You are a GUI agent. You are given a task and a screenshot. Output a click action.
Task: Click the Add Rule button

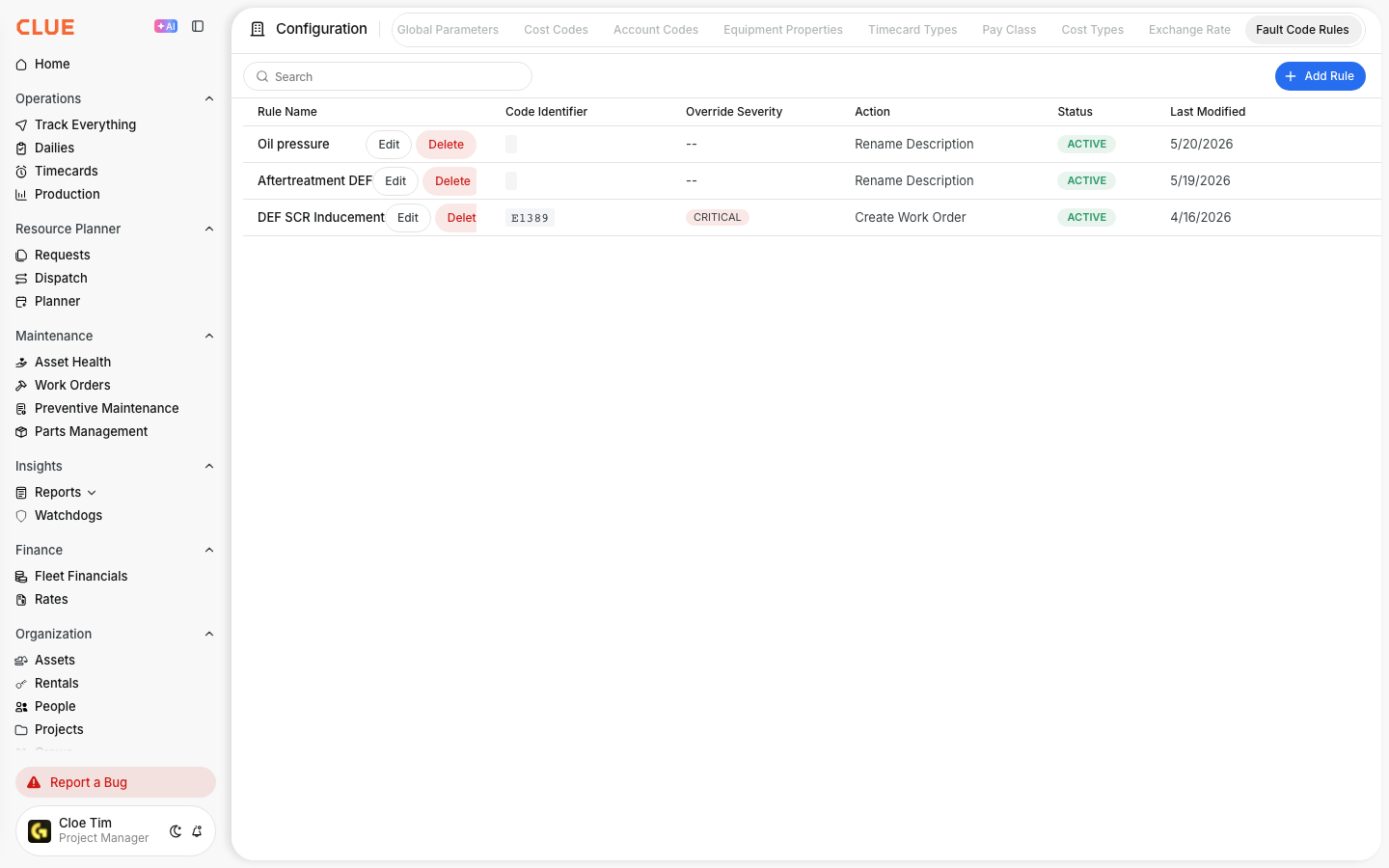1320,76
